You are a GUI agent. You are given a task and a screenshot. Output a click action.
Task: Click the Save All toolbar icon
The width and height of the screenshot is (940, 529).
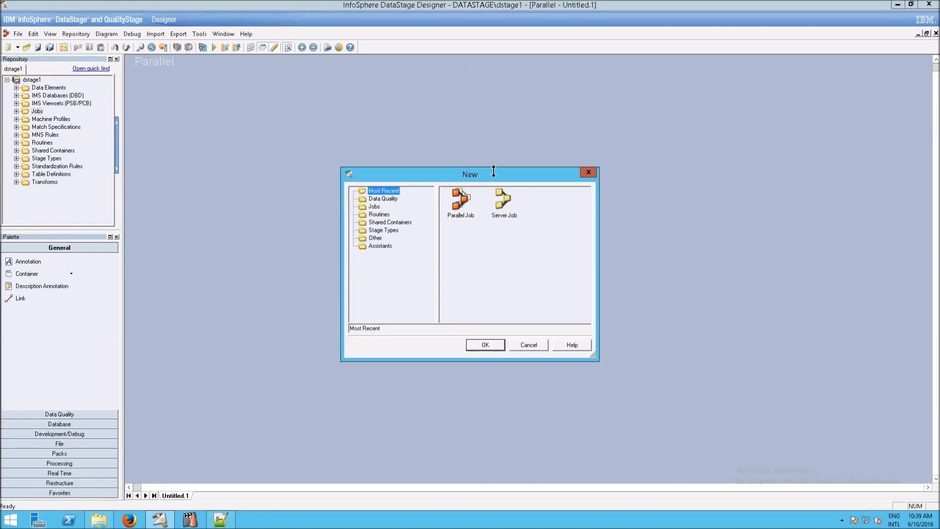tap(49, 47)
